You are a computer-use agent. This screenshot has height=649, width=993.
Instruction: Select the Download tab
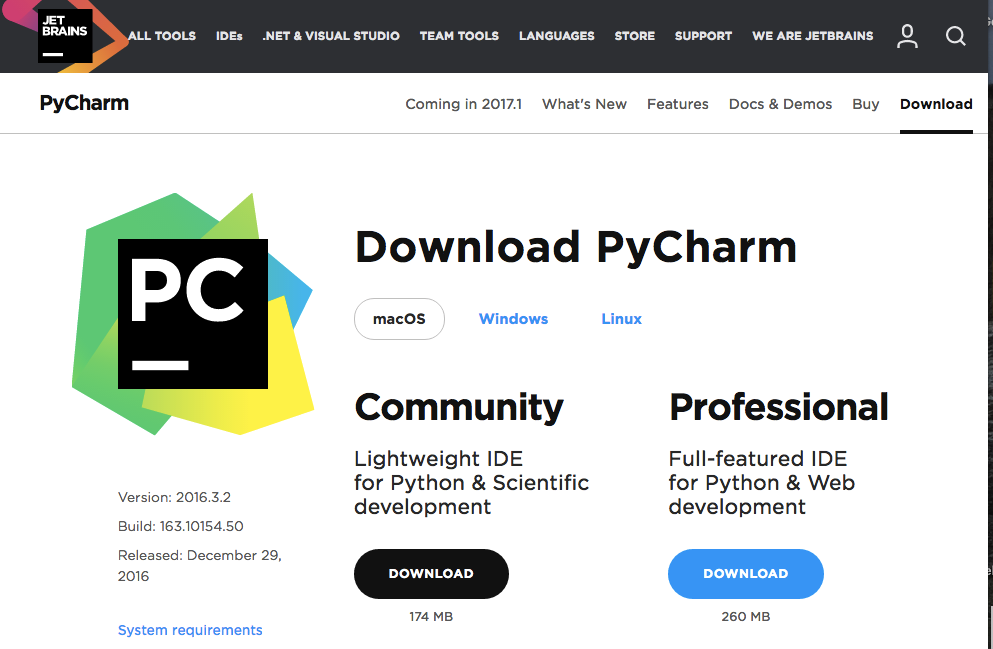(936, 104)
